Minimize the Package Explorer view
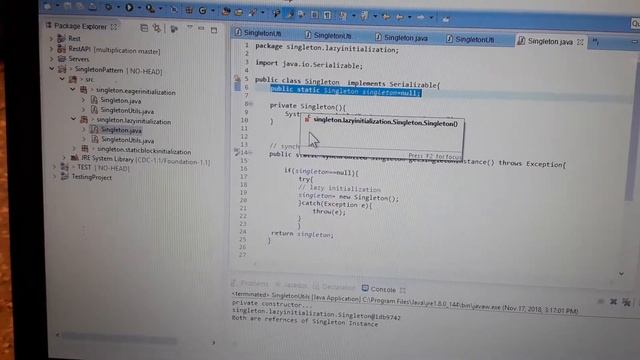Image resolution: width=640 pixels, height=360 pixels. 201,28
